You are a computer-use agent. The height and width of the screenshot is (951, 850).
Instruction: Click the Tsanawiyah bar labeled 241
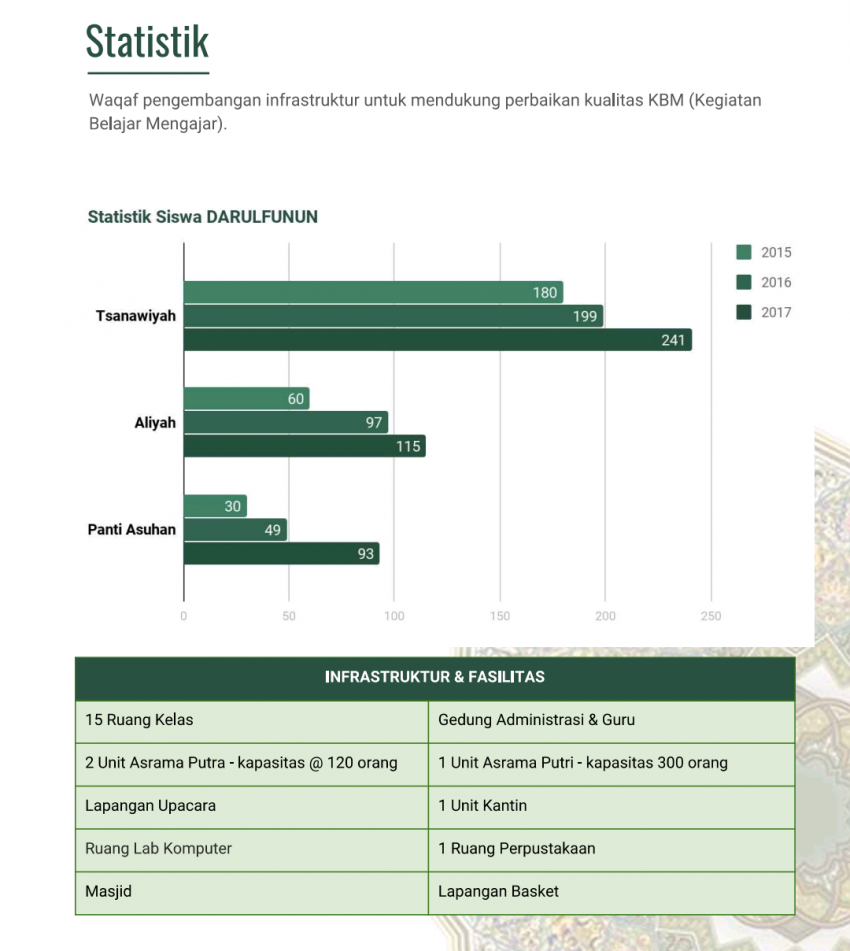[437, 340]
